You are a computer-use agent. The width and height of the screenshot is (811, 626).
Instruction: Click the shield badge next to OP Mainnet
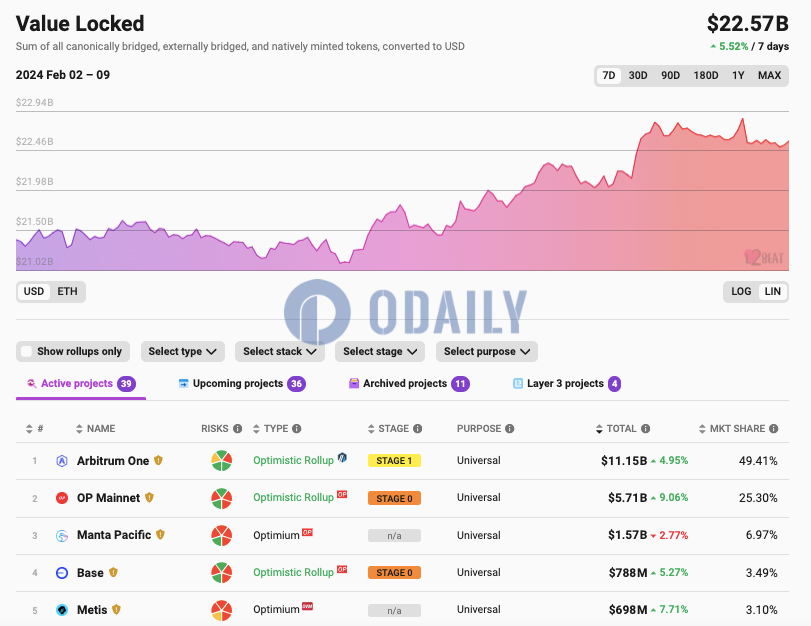point(149,497)
